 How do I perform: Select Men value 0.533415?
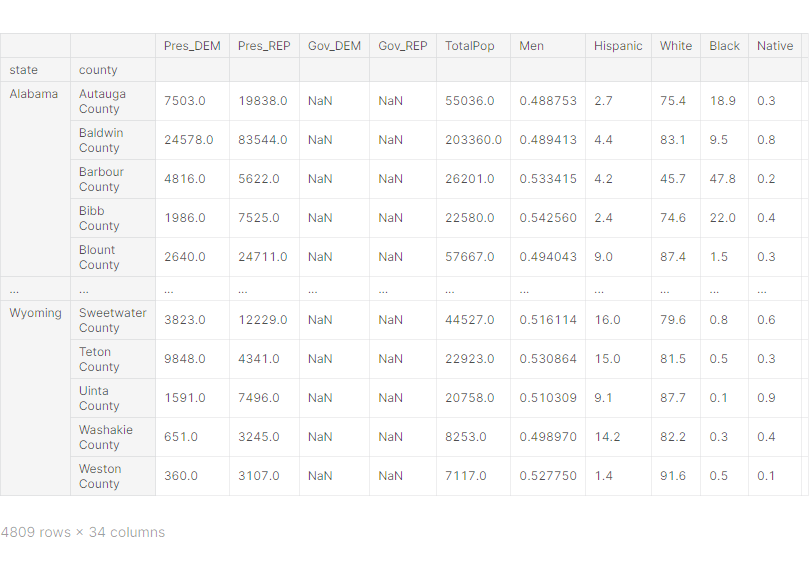pos(548,179)
